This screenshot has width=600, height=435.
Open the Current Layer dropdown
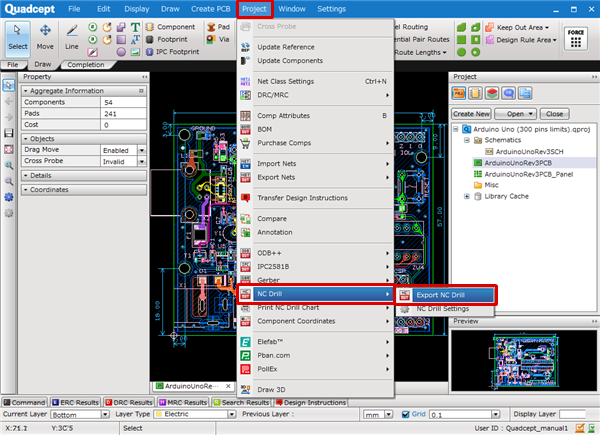click(105, 414)
